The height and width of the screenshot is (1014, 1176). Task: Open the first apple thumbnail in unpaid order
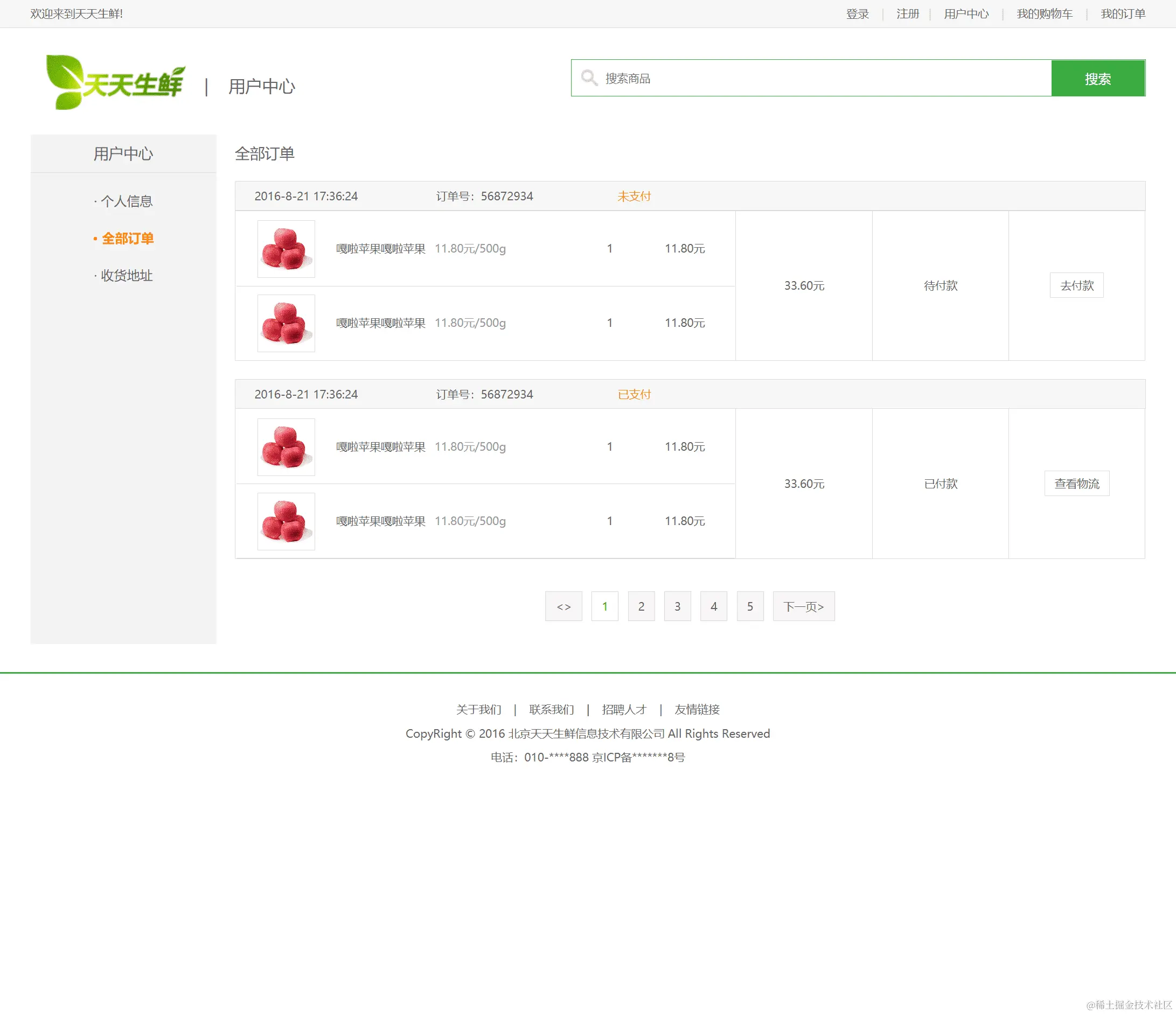point(286,249)
